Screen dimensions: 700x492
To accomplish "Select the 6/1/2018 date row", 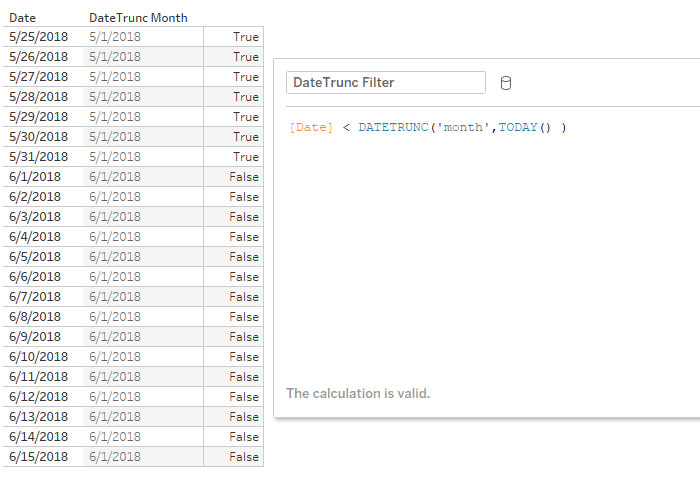I will tap(133, 177).
